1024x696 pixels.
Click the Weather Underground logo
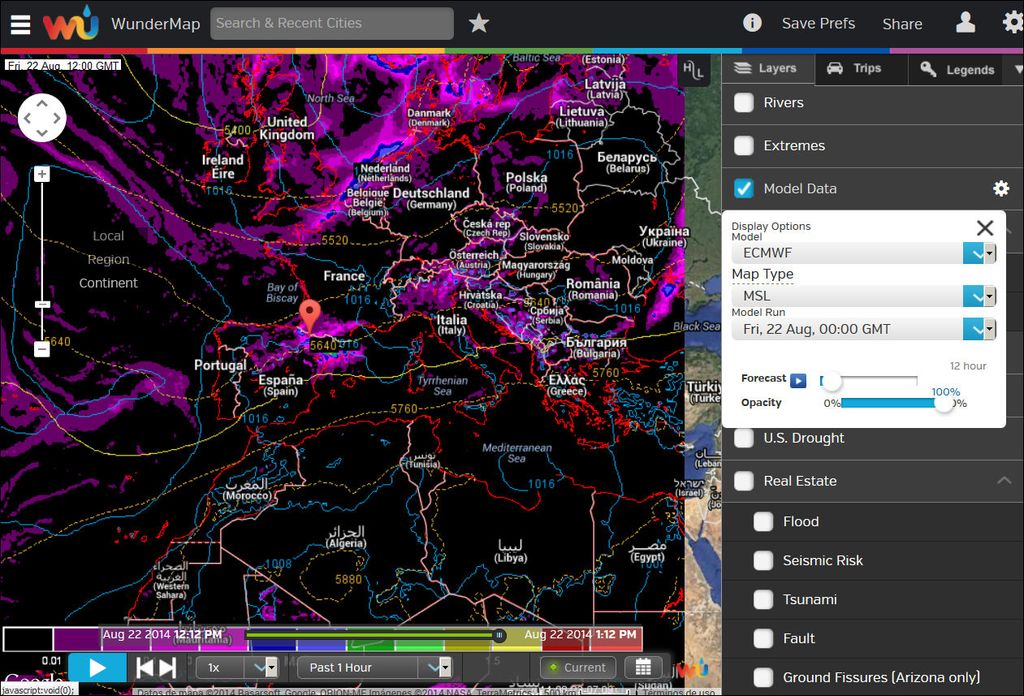click(x=71, y=24)
